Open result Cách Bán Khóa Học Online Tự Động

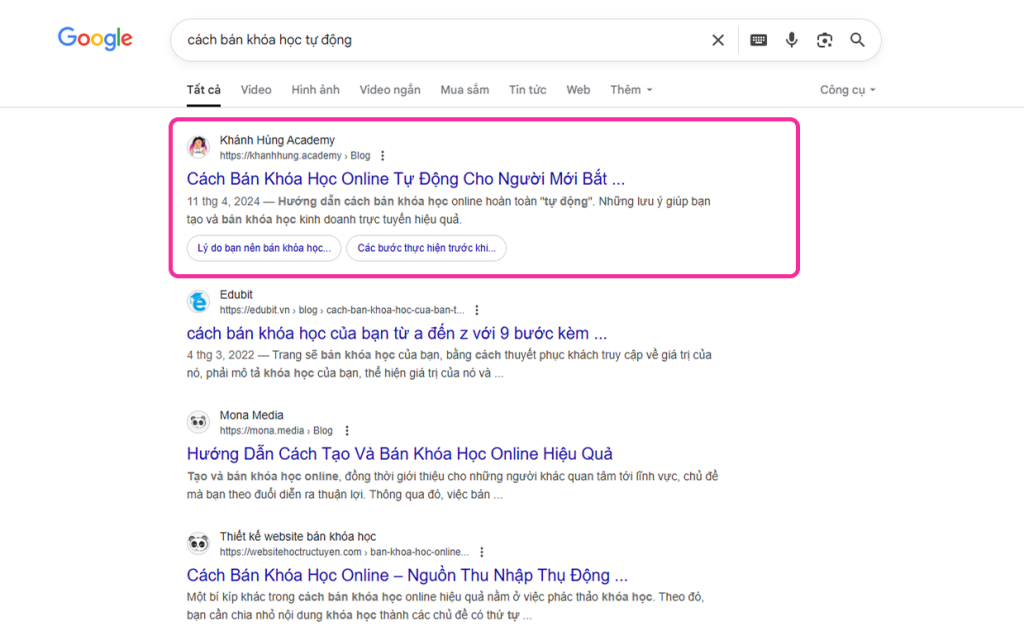[406, 178]
